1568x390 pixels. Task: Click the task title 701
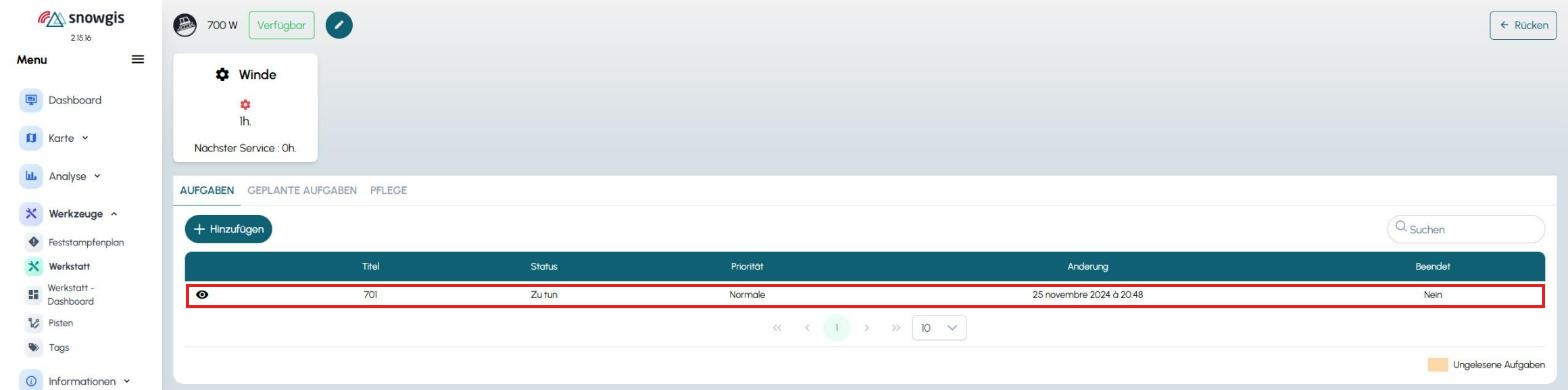(x=370, y=295)
